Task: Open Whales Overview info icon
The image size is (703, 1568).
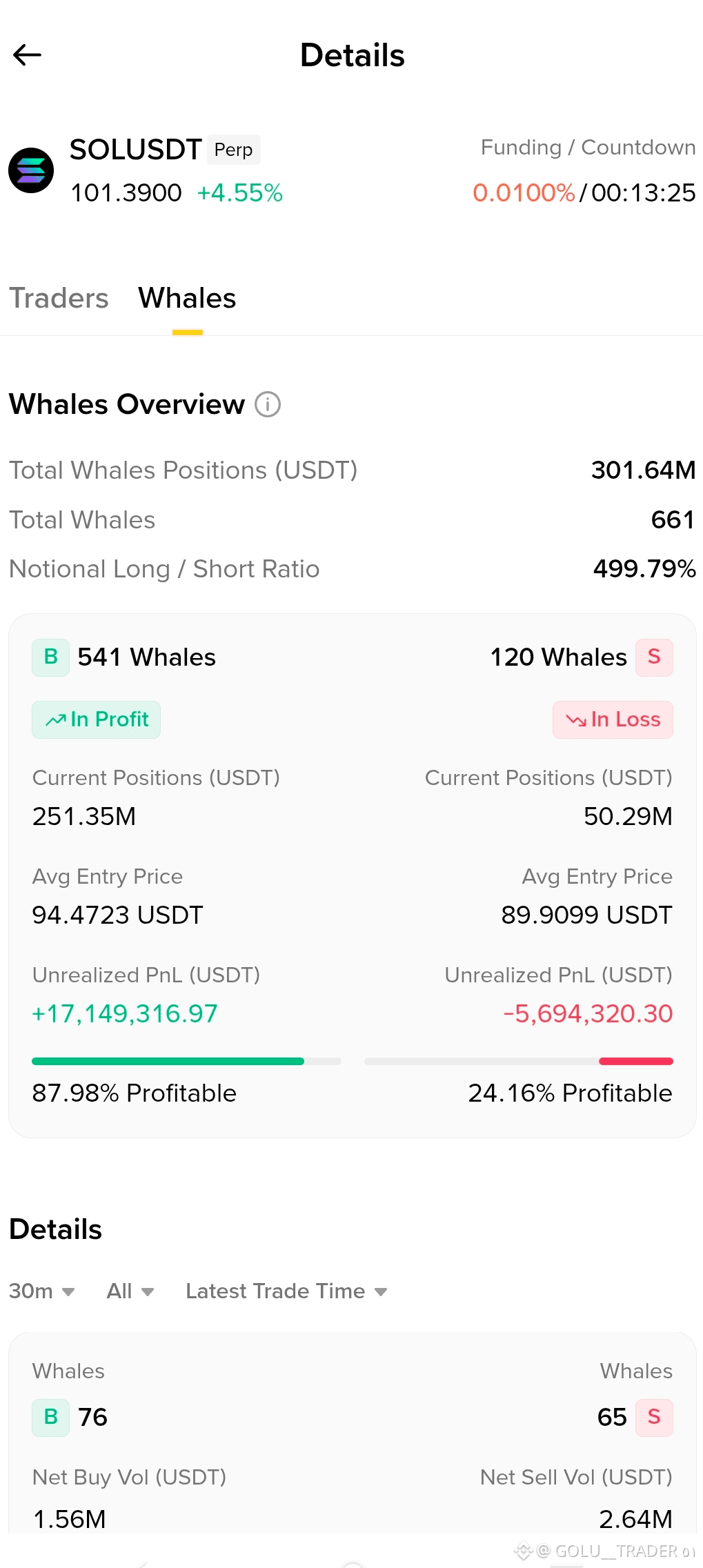Action: pyautogui.click(x=268, y=404)
